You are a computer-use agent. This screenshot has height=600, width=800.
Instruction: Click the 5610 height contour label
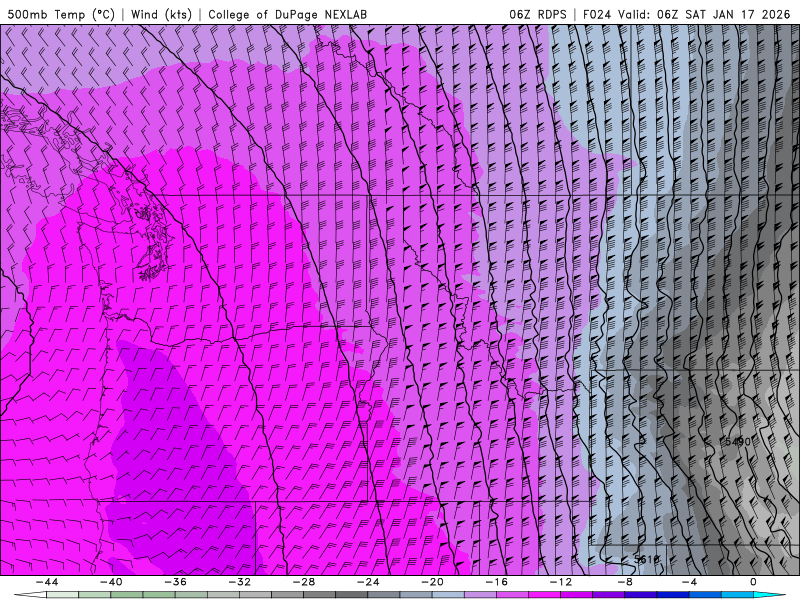(x=647, y=560)
